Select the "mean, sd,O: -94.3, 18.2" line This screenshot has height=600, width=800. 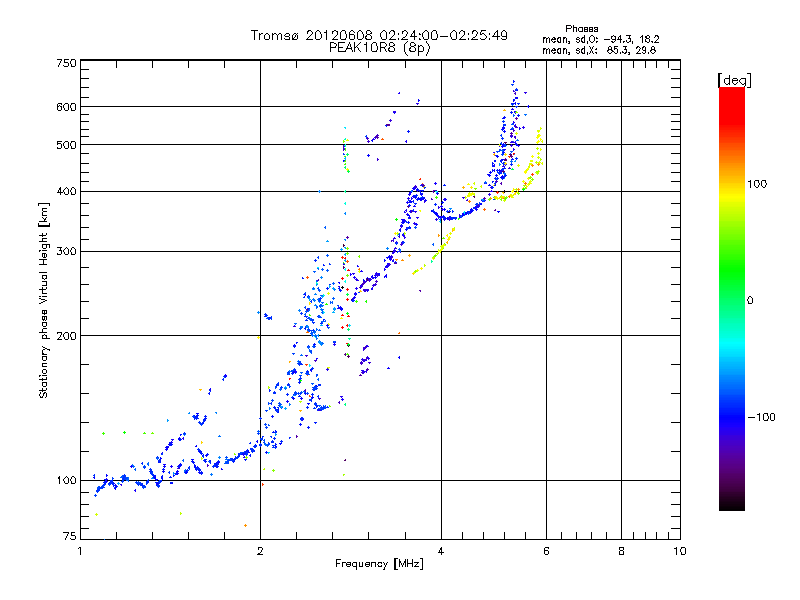pyautogui.click(x=601, y=39)
